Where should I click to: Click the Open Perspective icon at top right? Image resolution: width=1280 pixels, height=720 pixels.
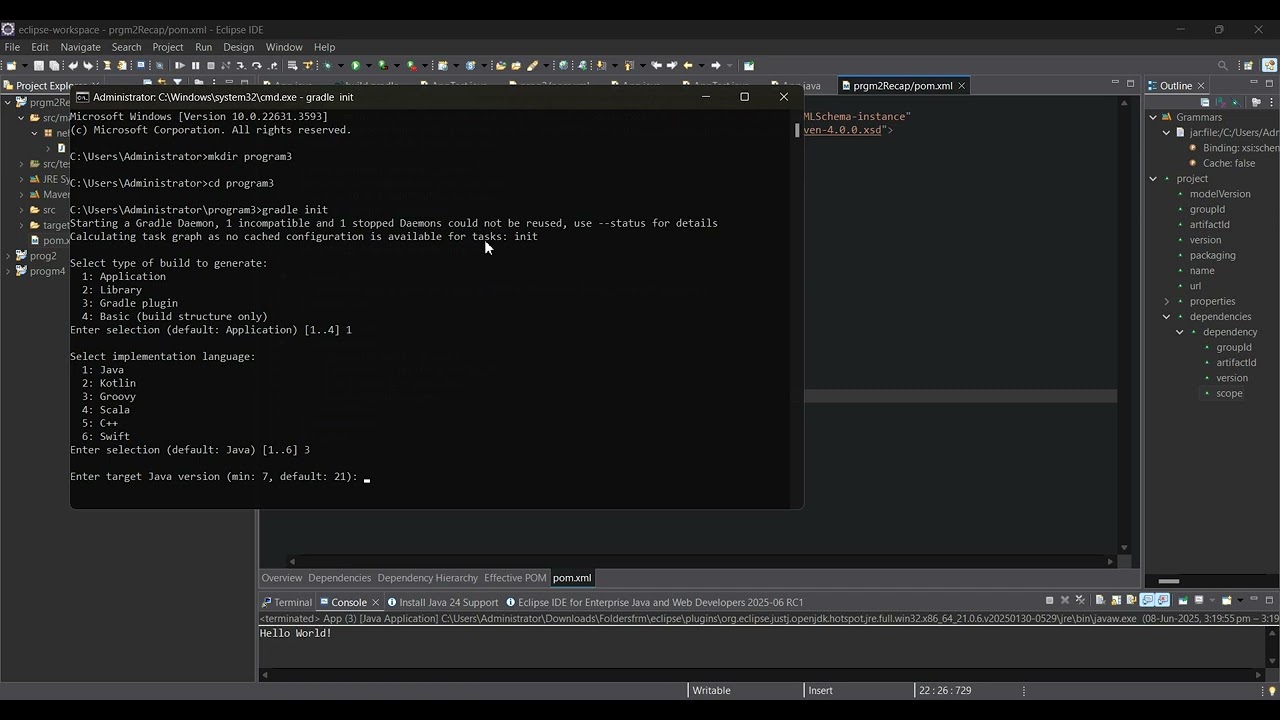[x=1248, y=65]
